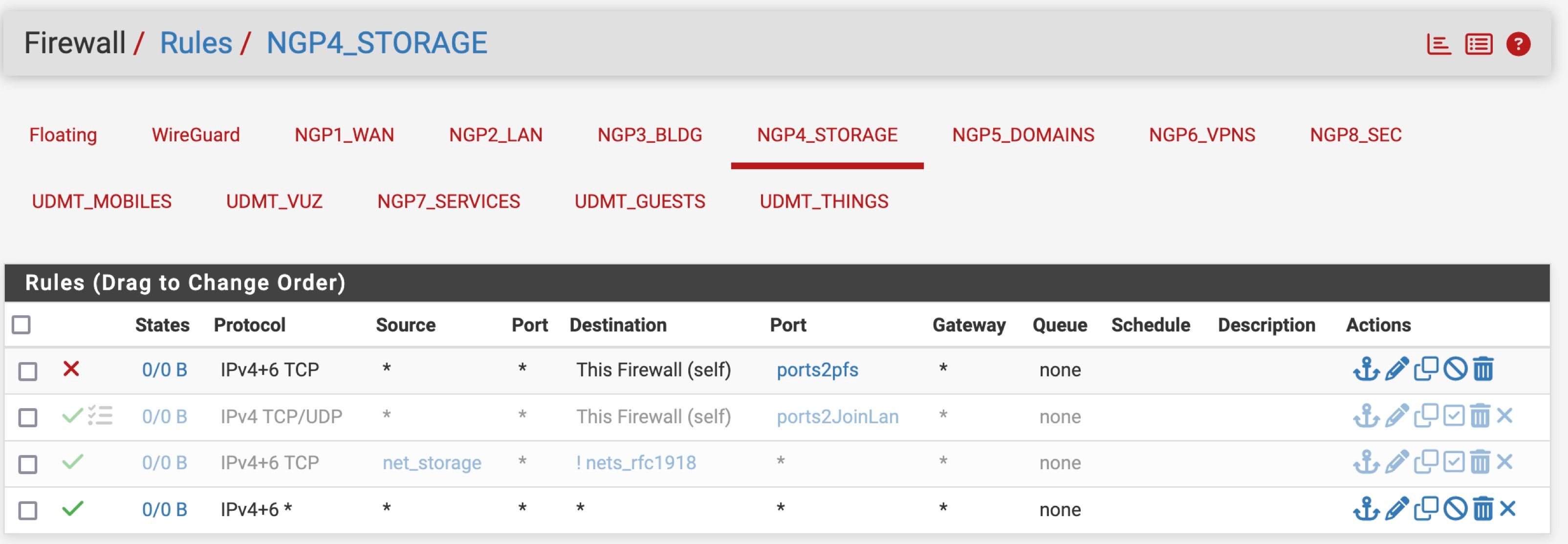Delete the ports2pfs rule with trash icon
Viewport: 1568px width, 544px height.
[1483, 370]
